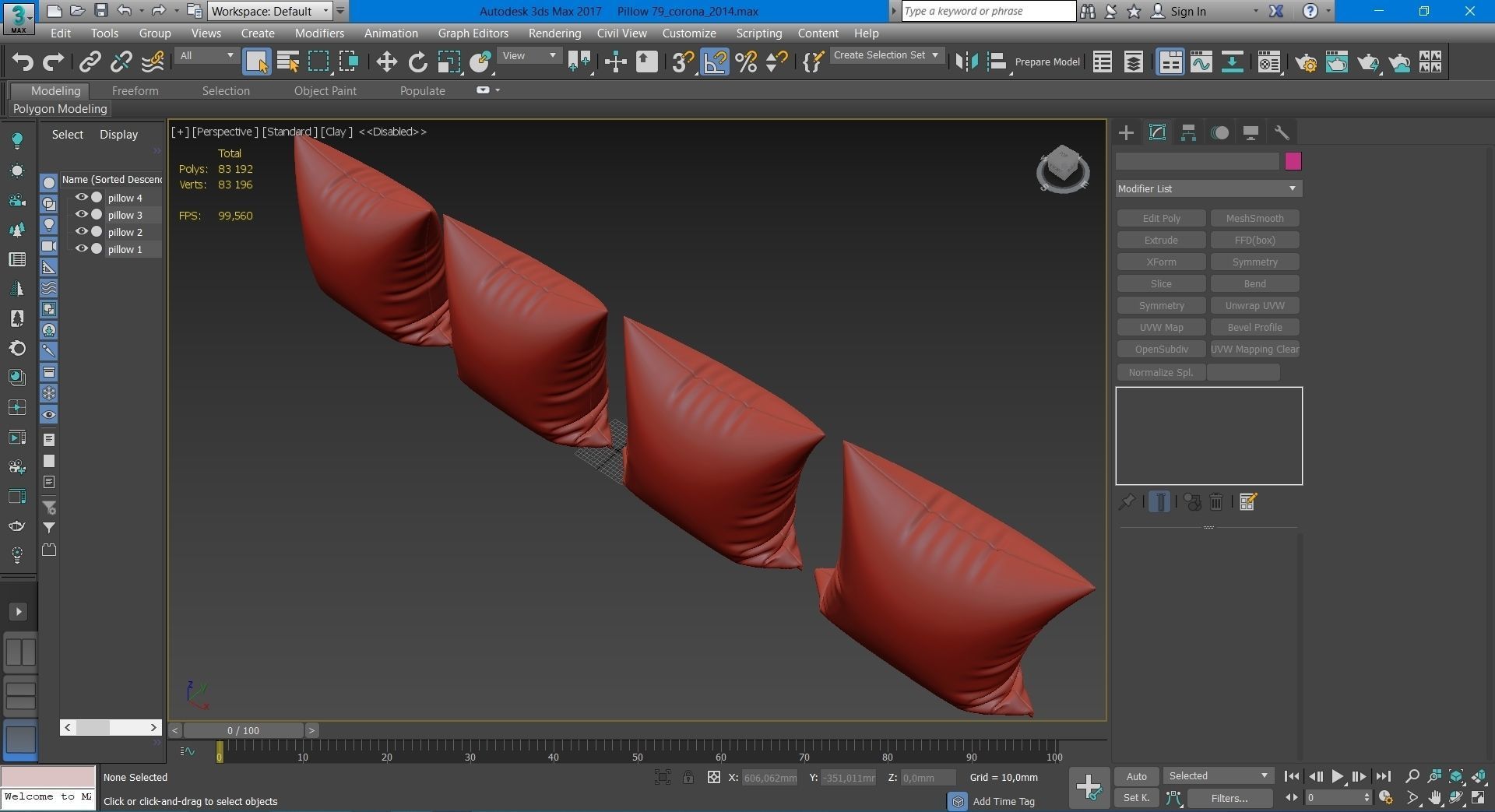The height and width of the screenshot is (812, 1495).
Task: Open the Motion panel
Action: click(1219, 132)
